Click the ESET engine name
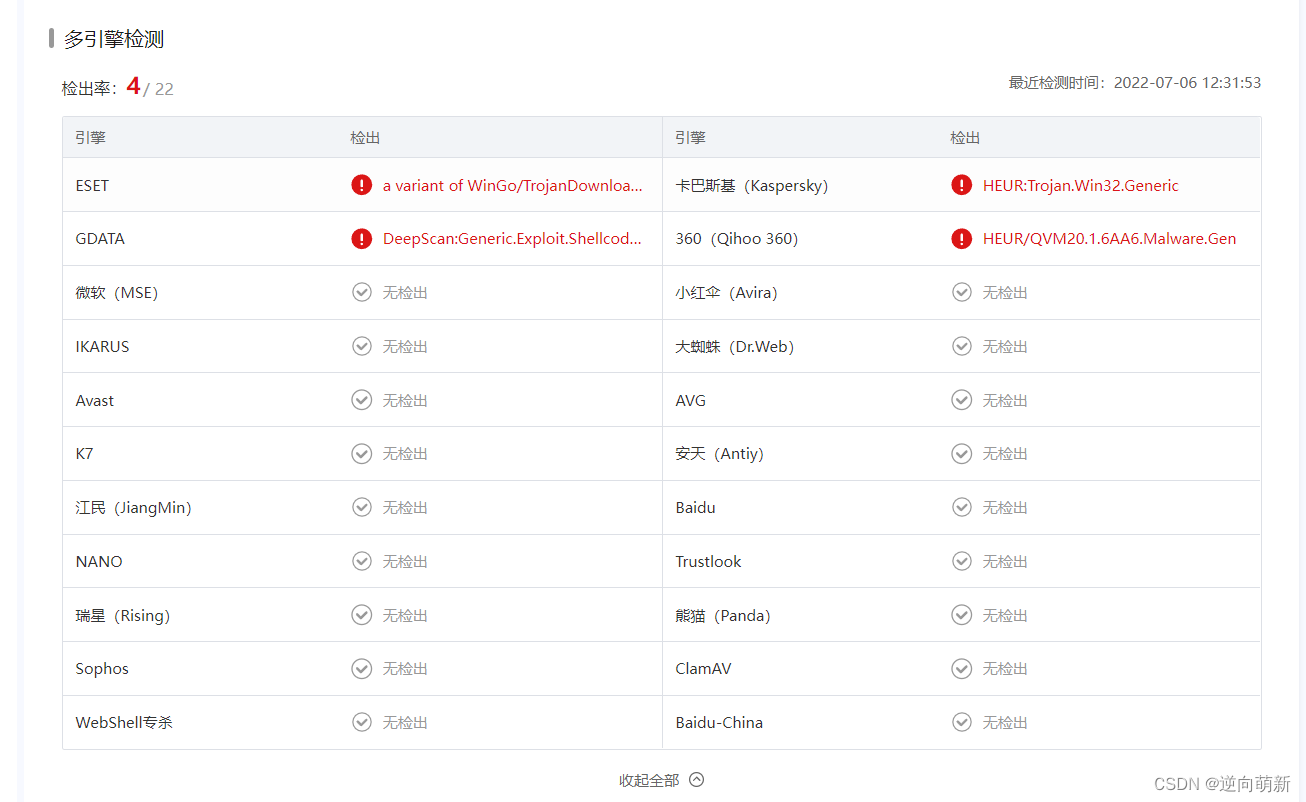 tap(93, 185)
